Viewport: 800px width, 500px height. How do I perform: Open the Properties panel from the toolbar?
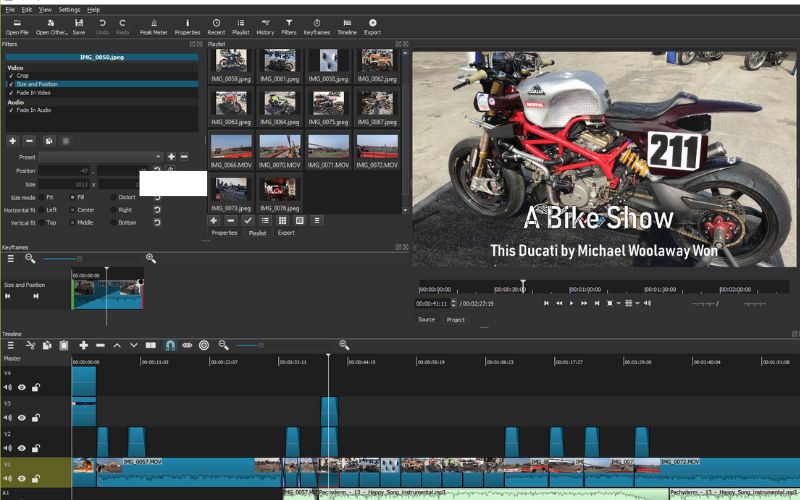click(187, 27)
